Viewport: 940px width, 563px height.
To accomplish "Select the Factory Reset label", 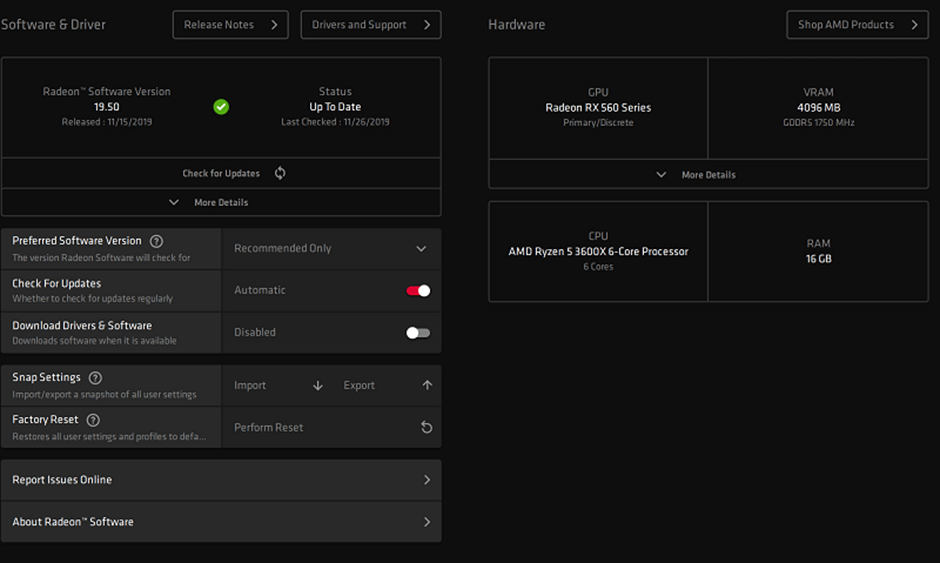I will click(45, 419).
